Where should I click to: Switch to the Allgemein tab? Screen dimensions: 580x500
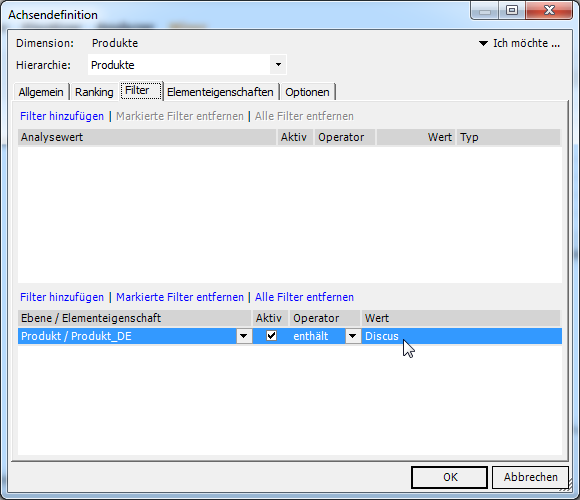point(41,92)
